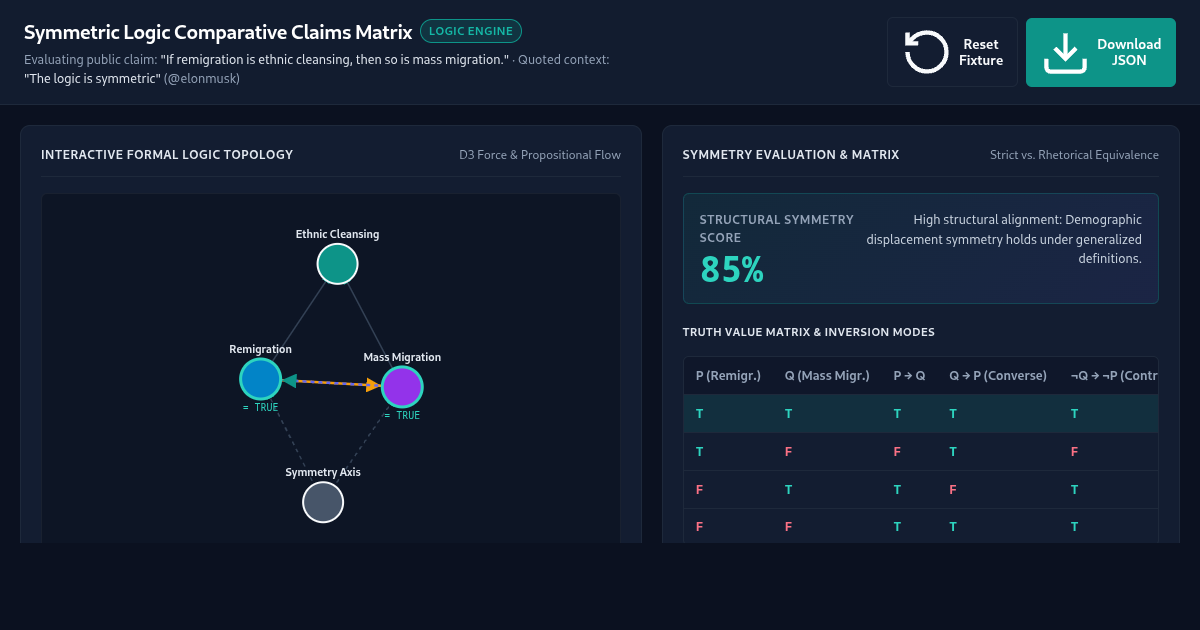The width and height of the screenshot is (1200, 630).
Task: Click the Strict vs. Rhetorical Equivalence caption
Action: click(1074, 155)
